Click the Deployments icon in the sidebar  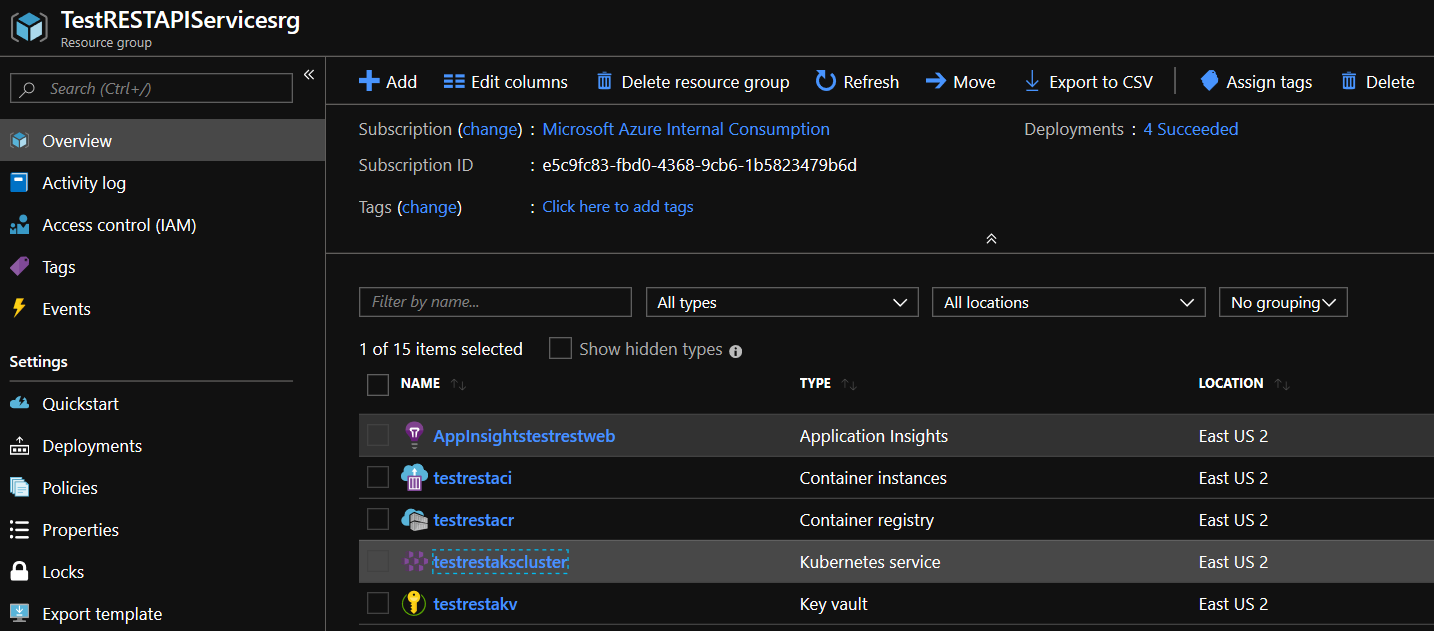tap(19, 446)
